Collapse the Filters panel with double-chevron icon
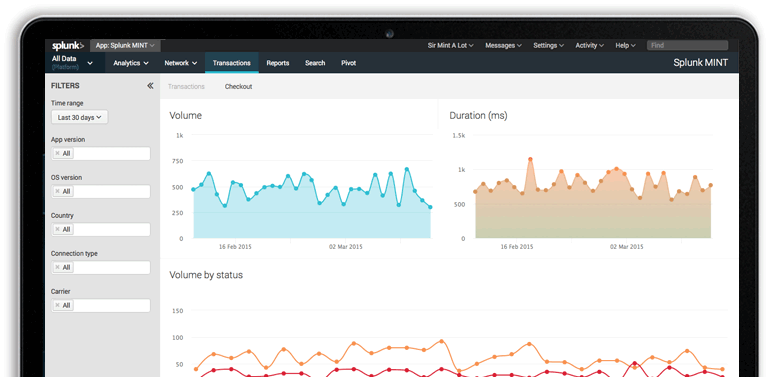 point(150,86)
